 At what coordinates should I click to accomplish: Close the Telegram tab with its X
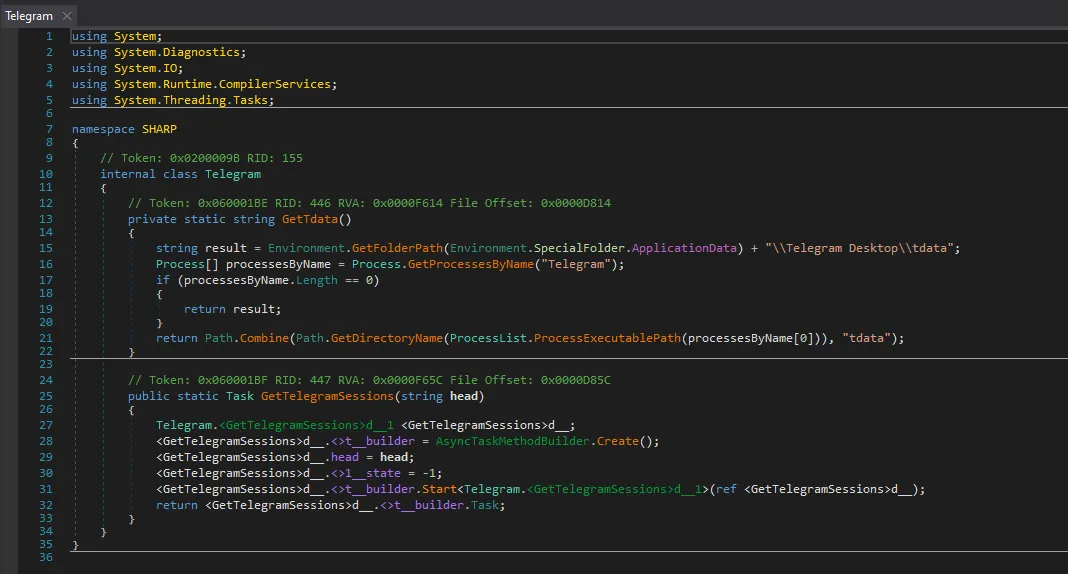click(x=67, y=16)
